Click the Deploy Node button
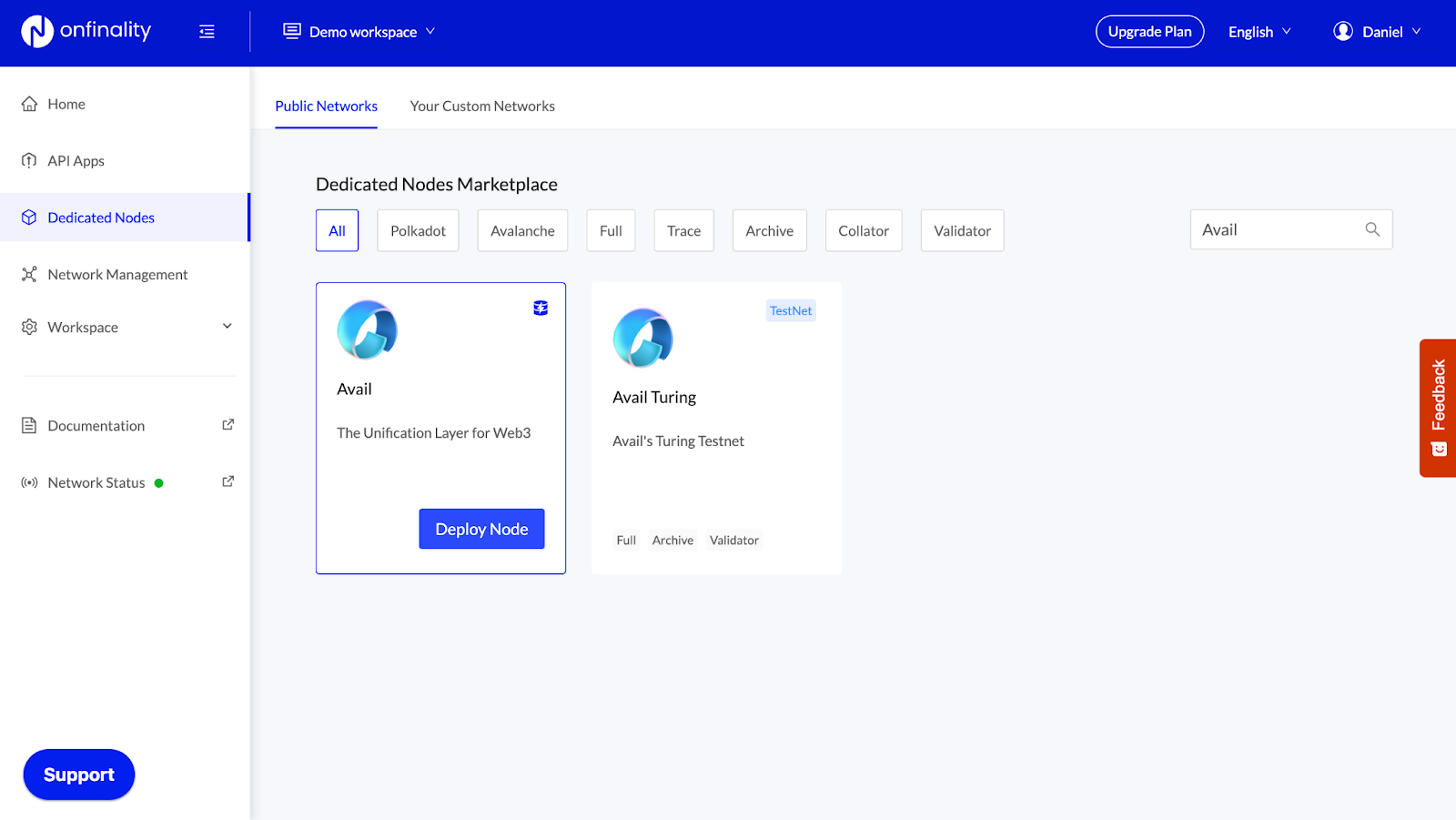The width and height of the screenshot is (1456, 820). point(481,529)
